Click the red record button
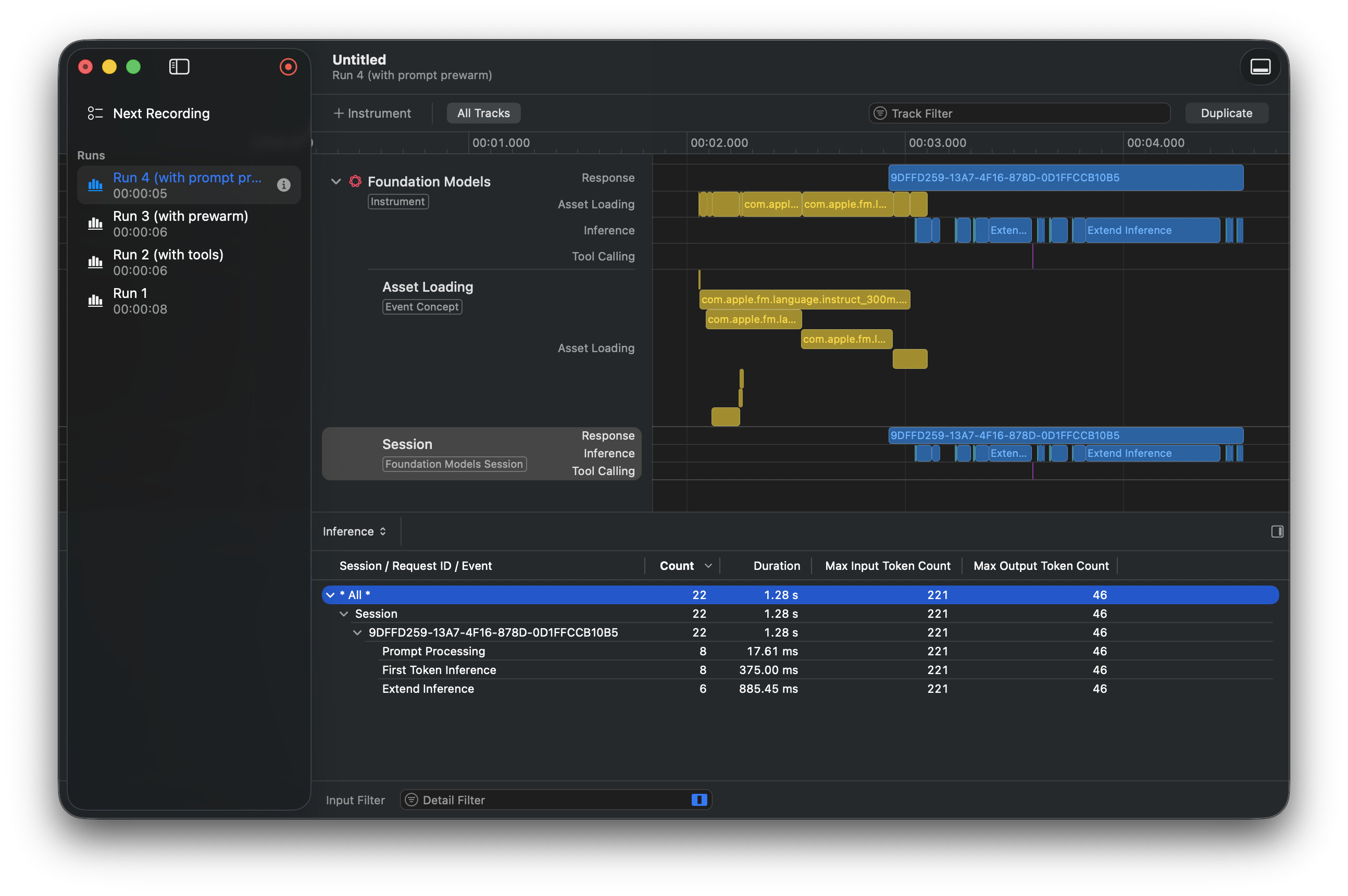 click(x=288, y=67)
